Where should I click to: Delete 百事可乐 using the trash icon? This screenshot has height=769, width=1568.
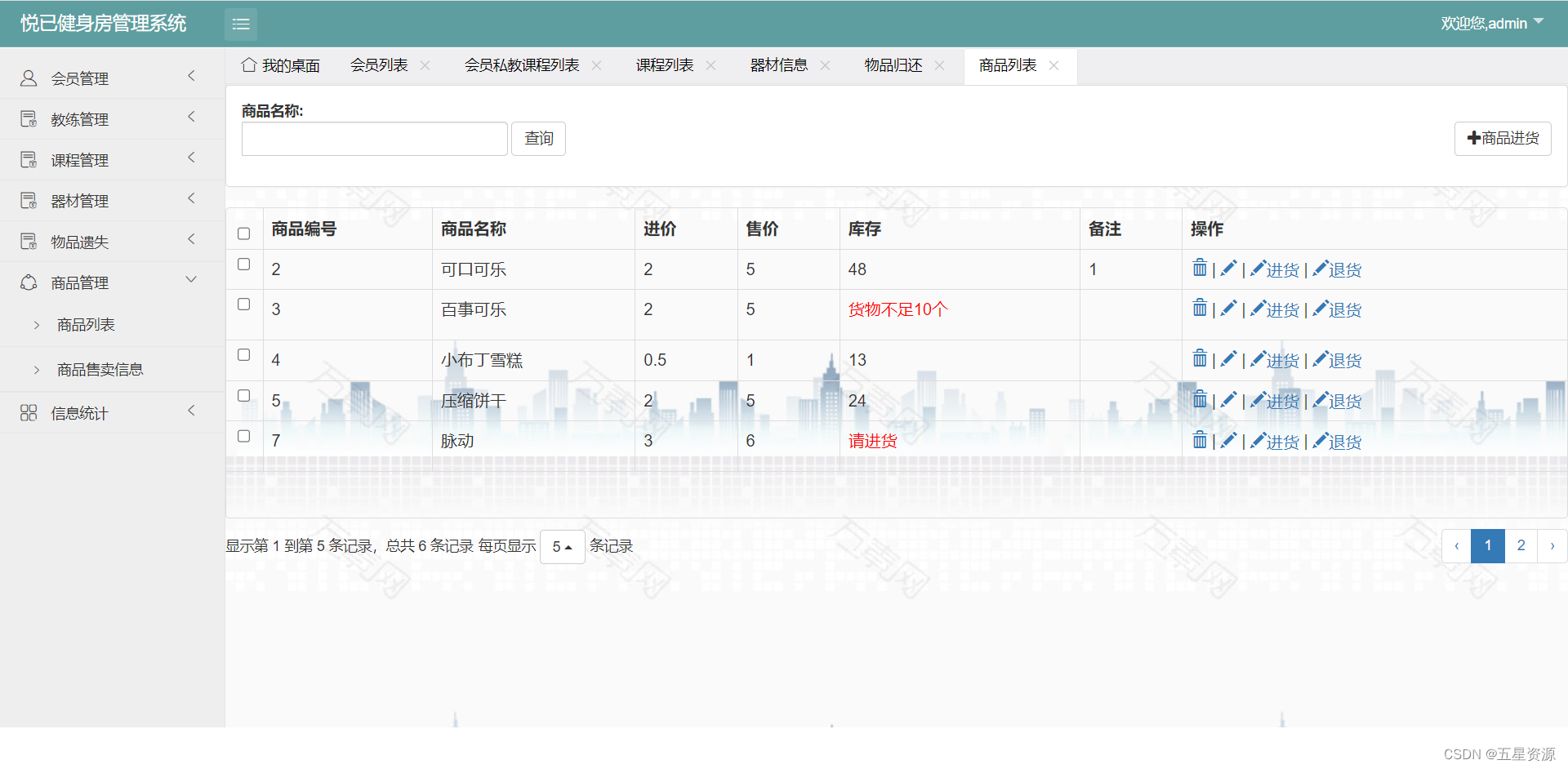pos(1200,308)
